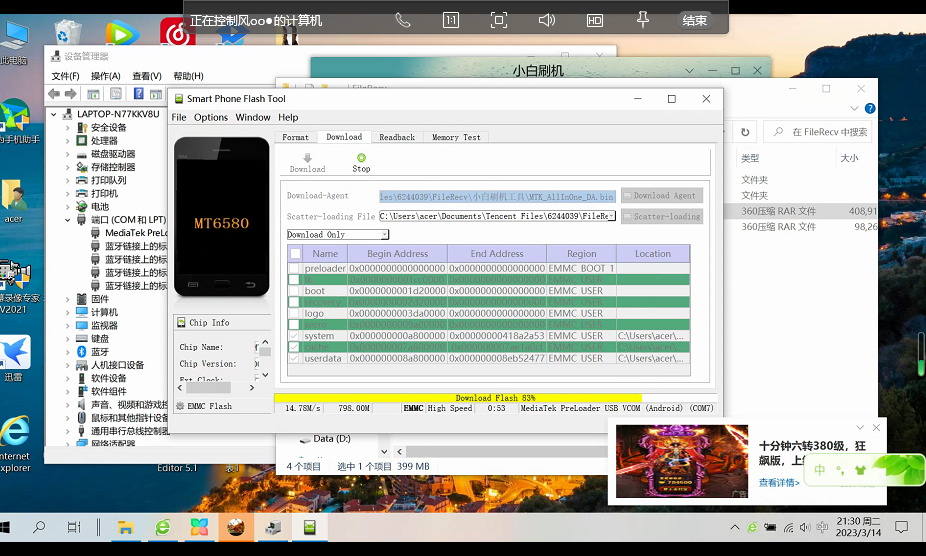Click forward arrow in Device Manager toolbar
Viewport: 926px width, 556px height.
pos(70,94)
